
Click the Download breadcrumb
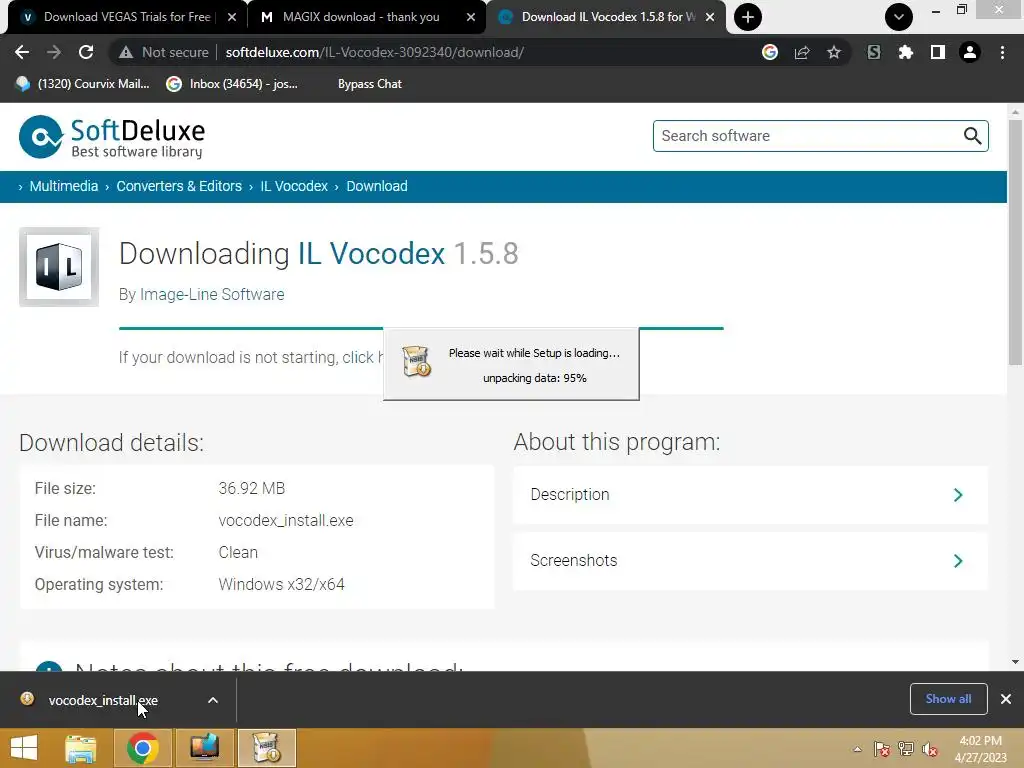click(x=377, y=186)
